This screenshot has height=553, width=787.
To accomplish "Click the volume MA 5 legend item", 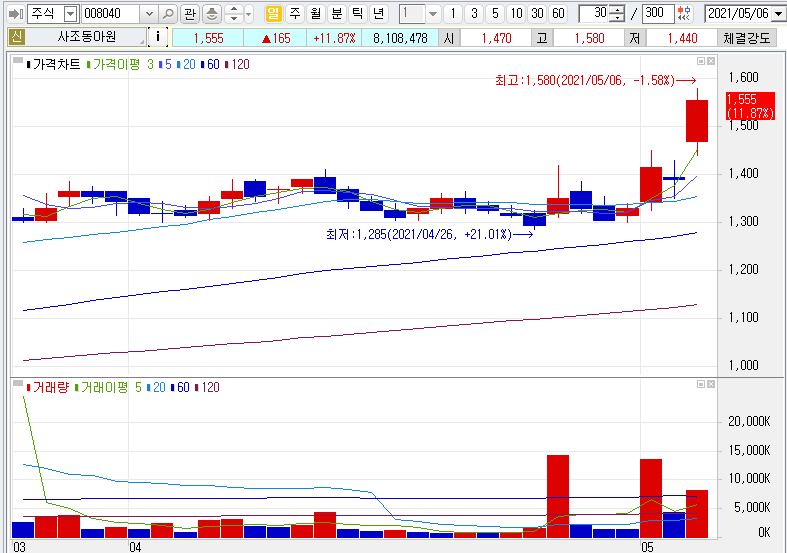I will (138, 387).
